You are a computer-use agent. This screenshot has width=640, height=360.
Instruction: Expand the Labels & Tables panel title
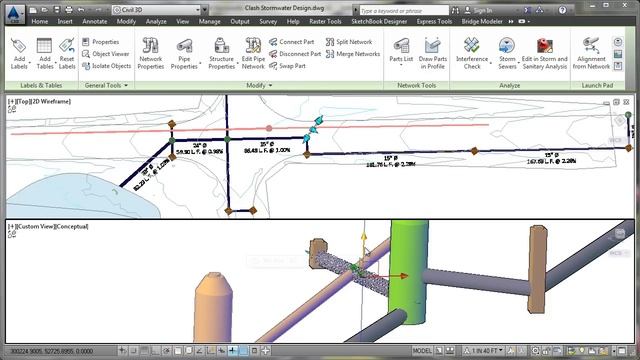point(41,85)
